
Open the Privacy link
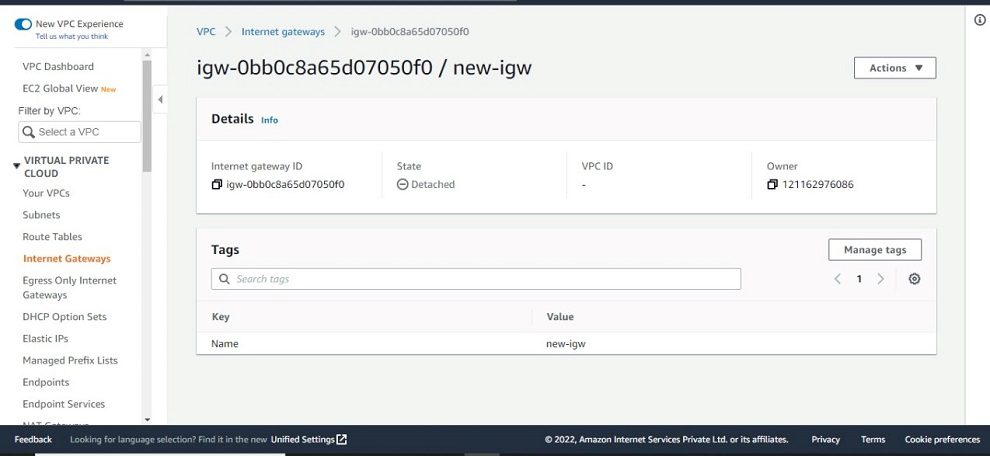826,440
